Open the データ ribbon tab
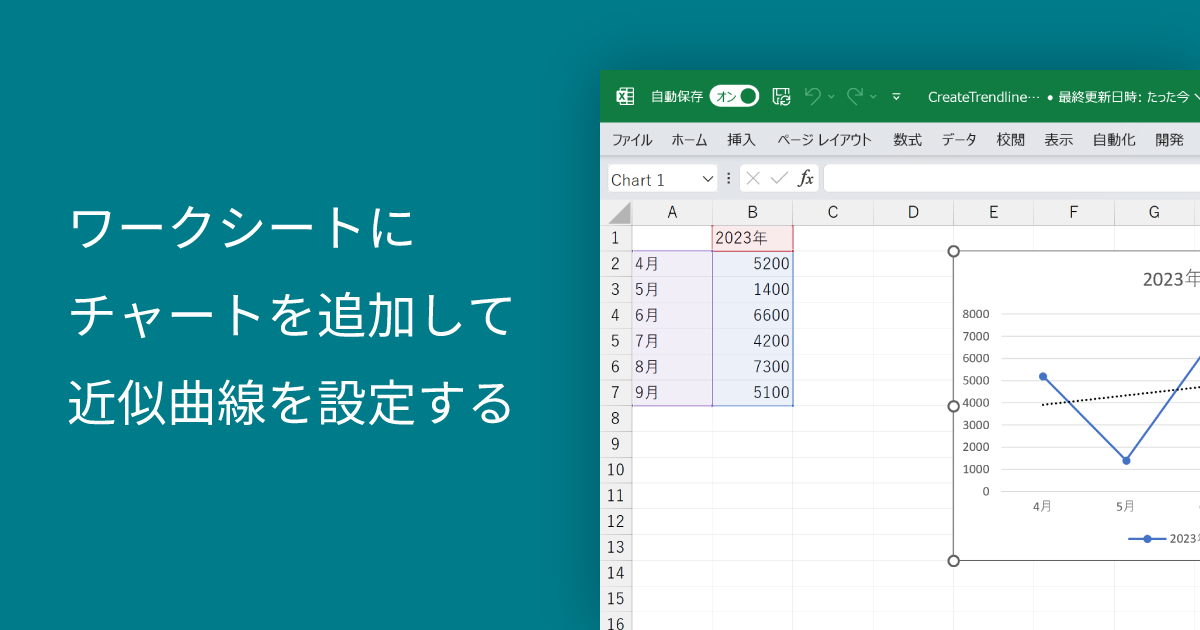 pos(958,140)
